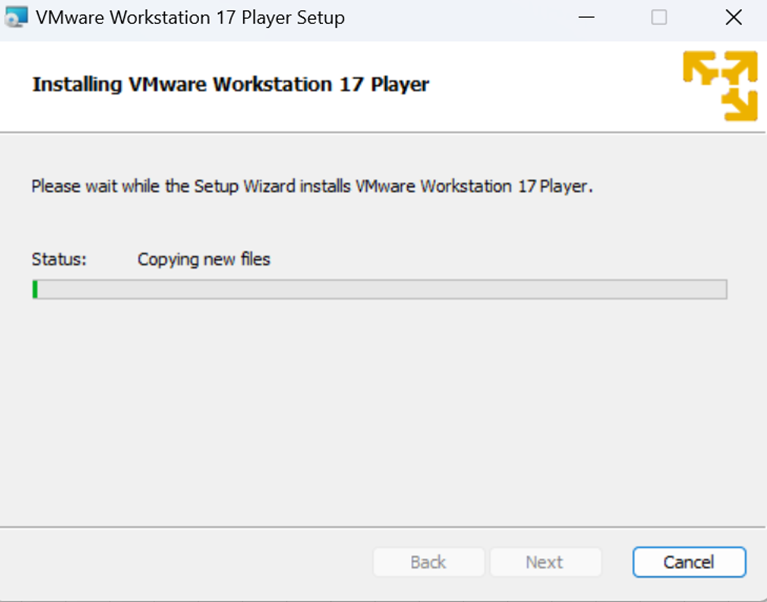This screenshot has height=602, width=767.
Task: Minimize the VMware Setup window
Action: click(586, 18)
